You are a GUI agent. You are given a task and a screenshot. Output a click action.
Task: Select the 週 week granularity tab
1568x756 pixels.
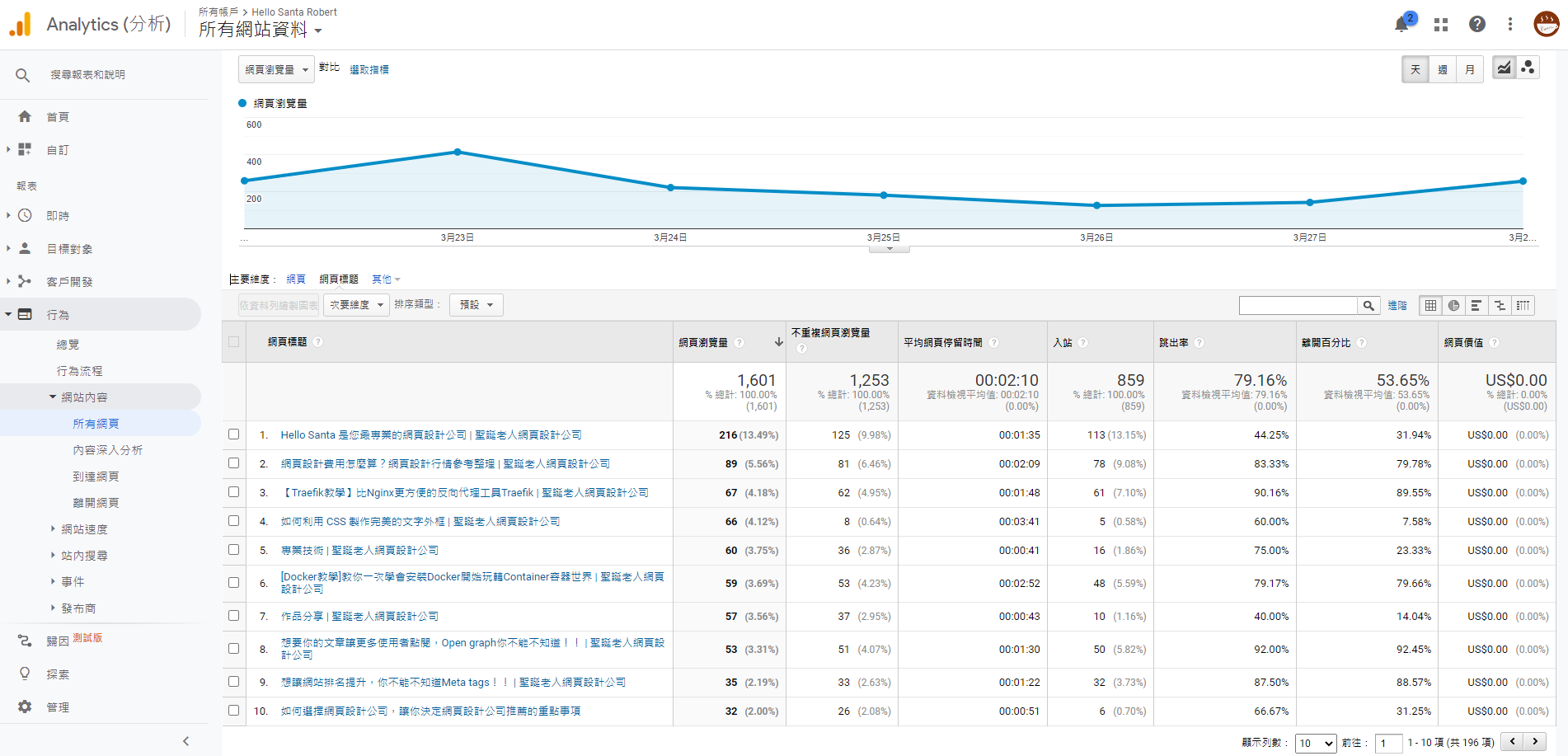click(x=1443, y=70)
